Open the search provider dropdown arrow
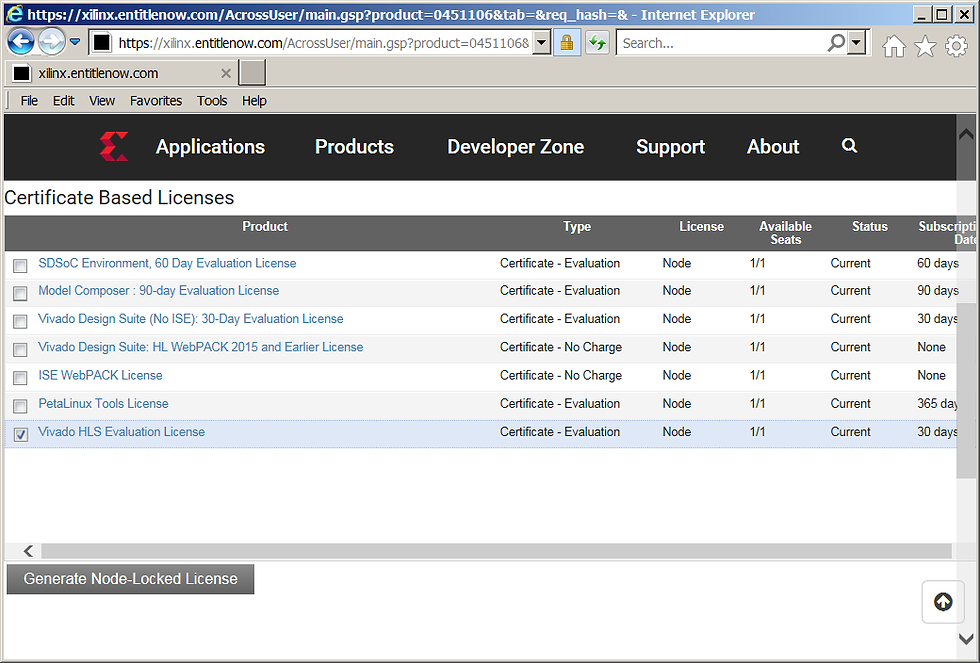980x663 pixels. click(857, 42)
